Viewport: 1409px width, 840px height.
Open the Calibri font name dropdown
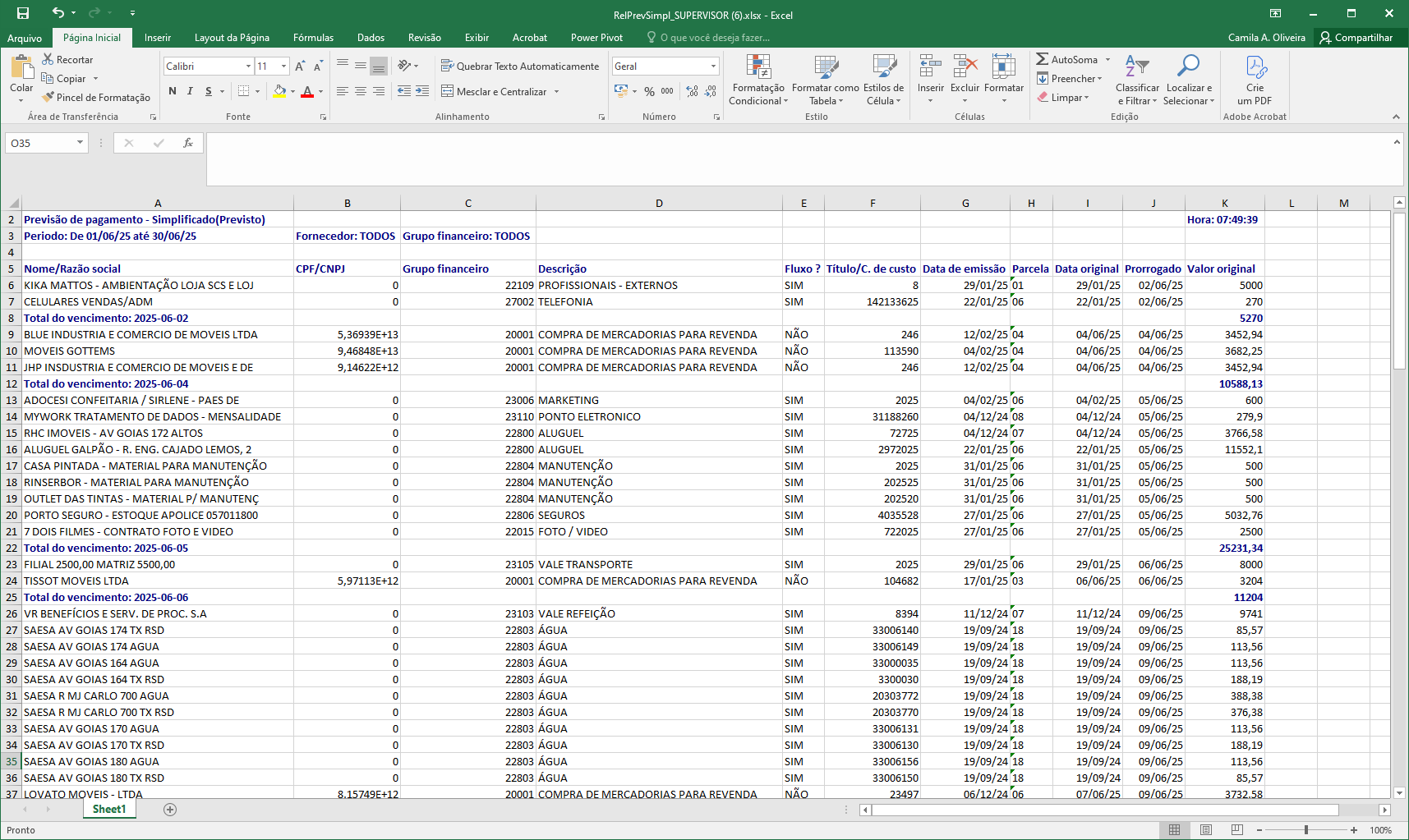248,67
